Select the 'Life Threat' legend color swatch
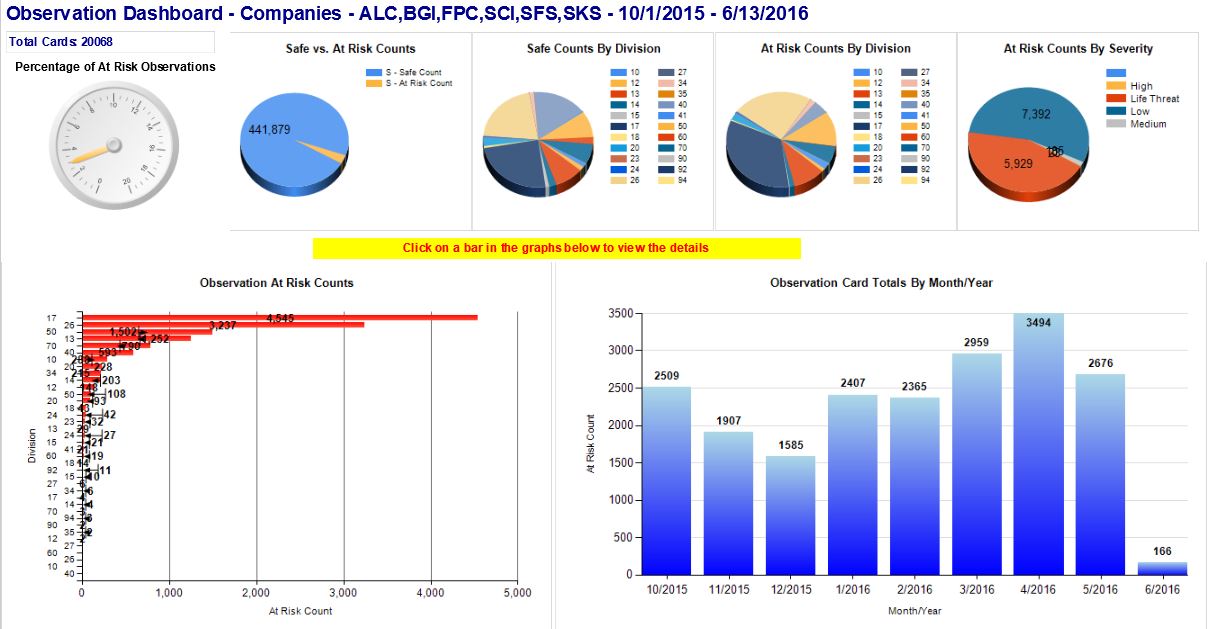The image size is (1211, 629). point(1116,98)
